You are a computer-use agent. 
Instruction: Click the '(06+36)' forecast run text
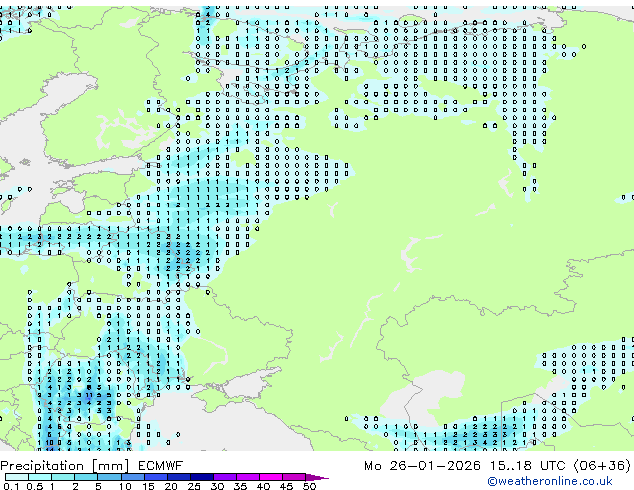click(x=602, y=466)
